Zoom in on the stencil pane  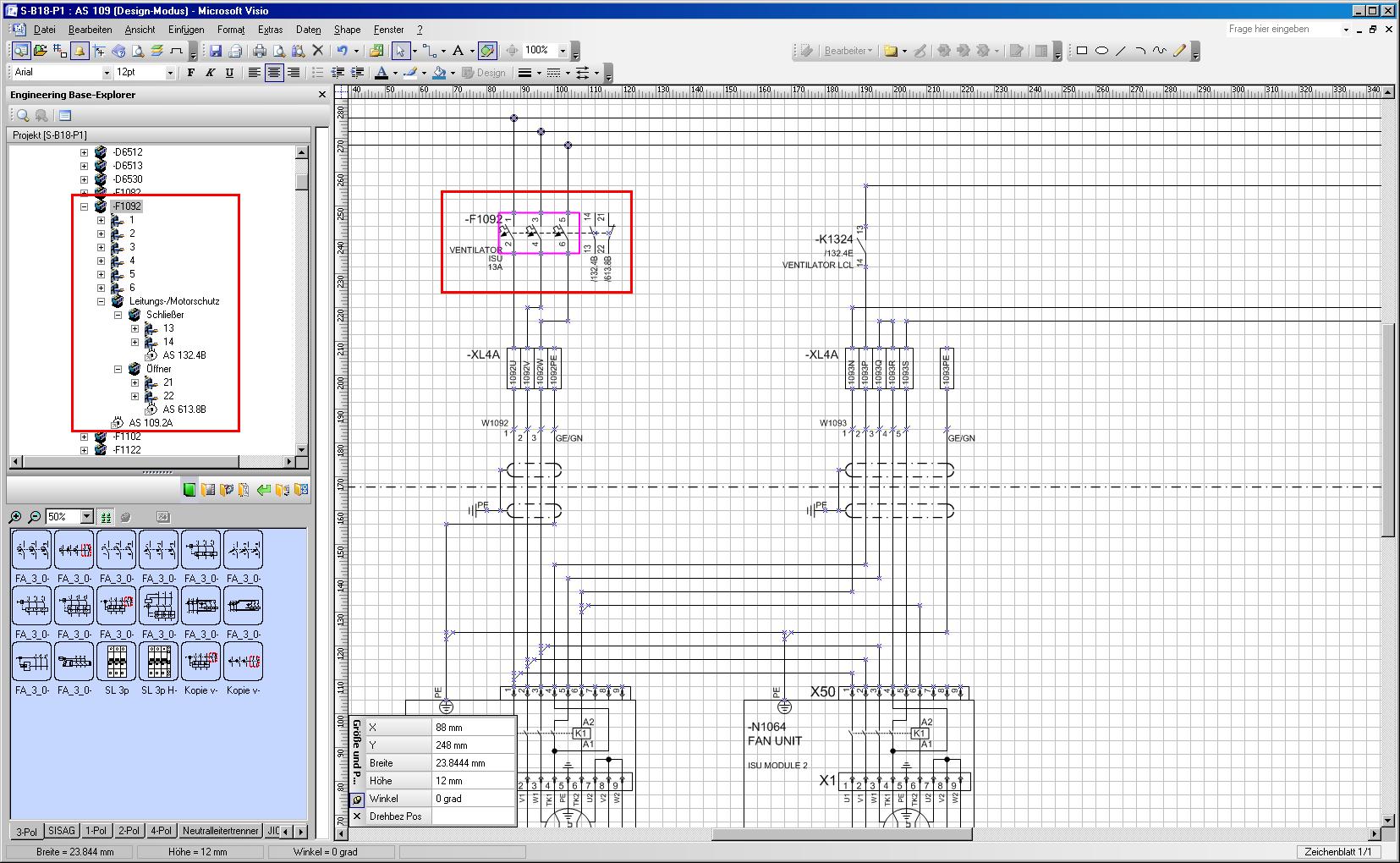15,517
